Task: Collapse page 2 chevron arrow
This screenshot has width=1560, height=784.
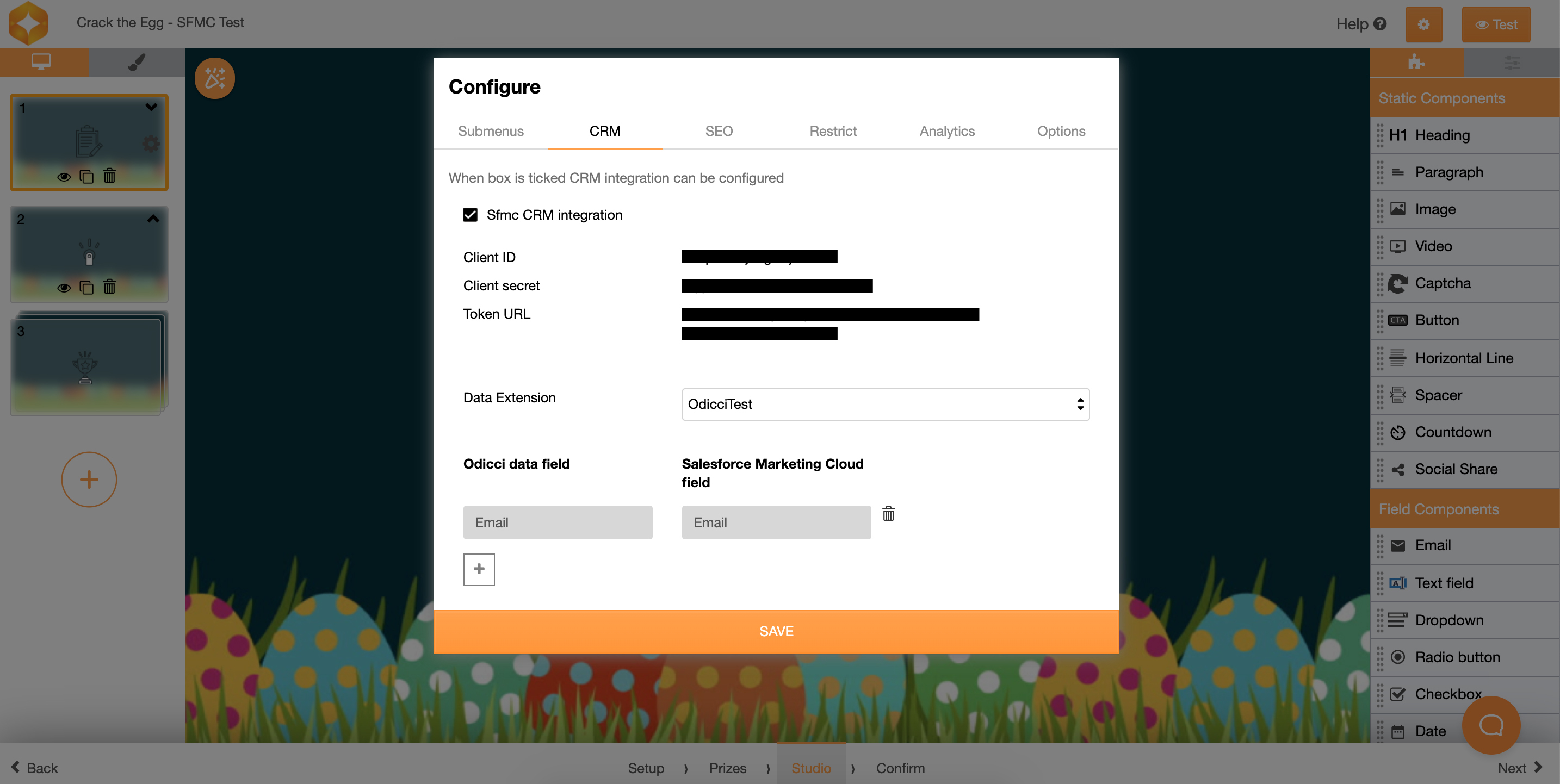Action: tap(153, 219)
